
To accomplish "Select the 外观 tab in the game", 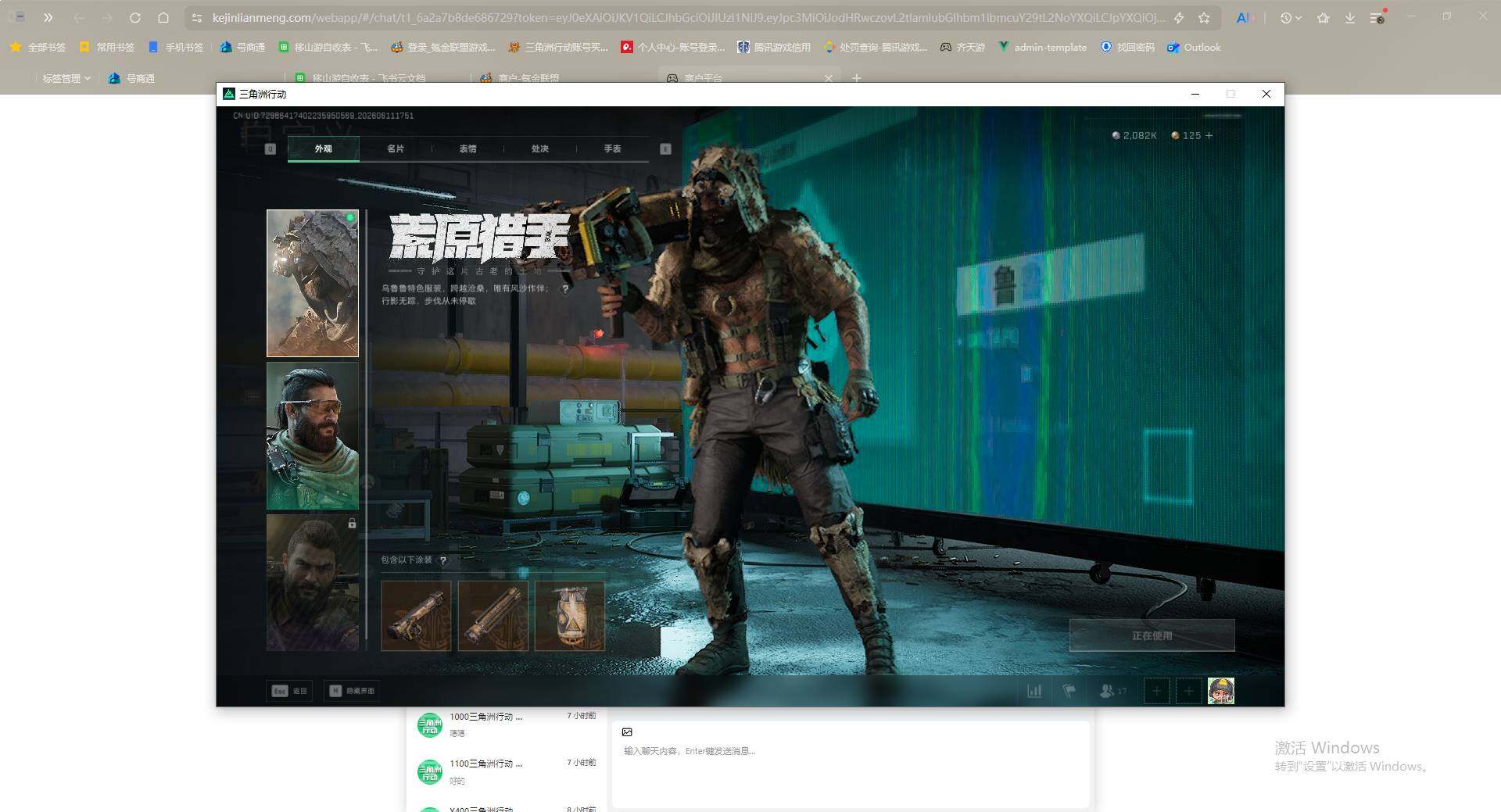I will (324, 148).
